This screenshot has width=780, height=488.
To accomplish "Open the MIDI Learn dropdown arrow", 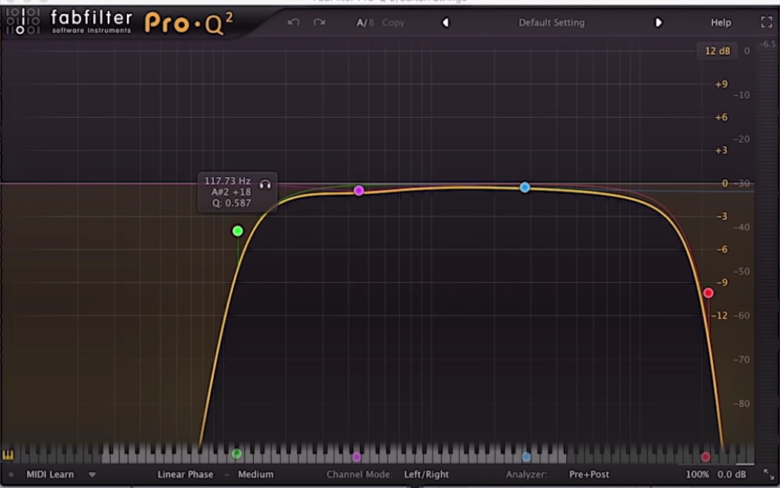I will pyautogui.click(x=92, y=475).
